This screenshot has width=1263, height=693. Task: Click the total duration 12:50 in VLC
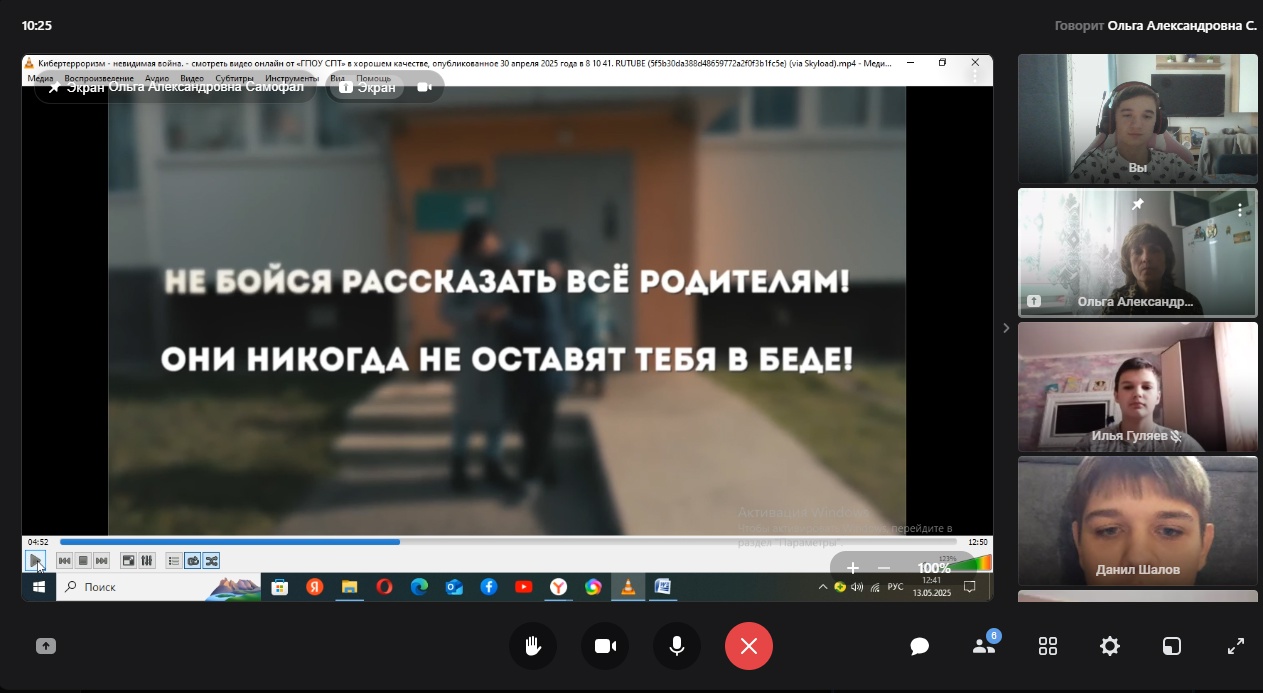point(977,542)
